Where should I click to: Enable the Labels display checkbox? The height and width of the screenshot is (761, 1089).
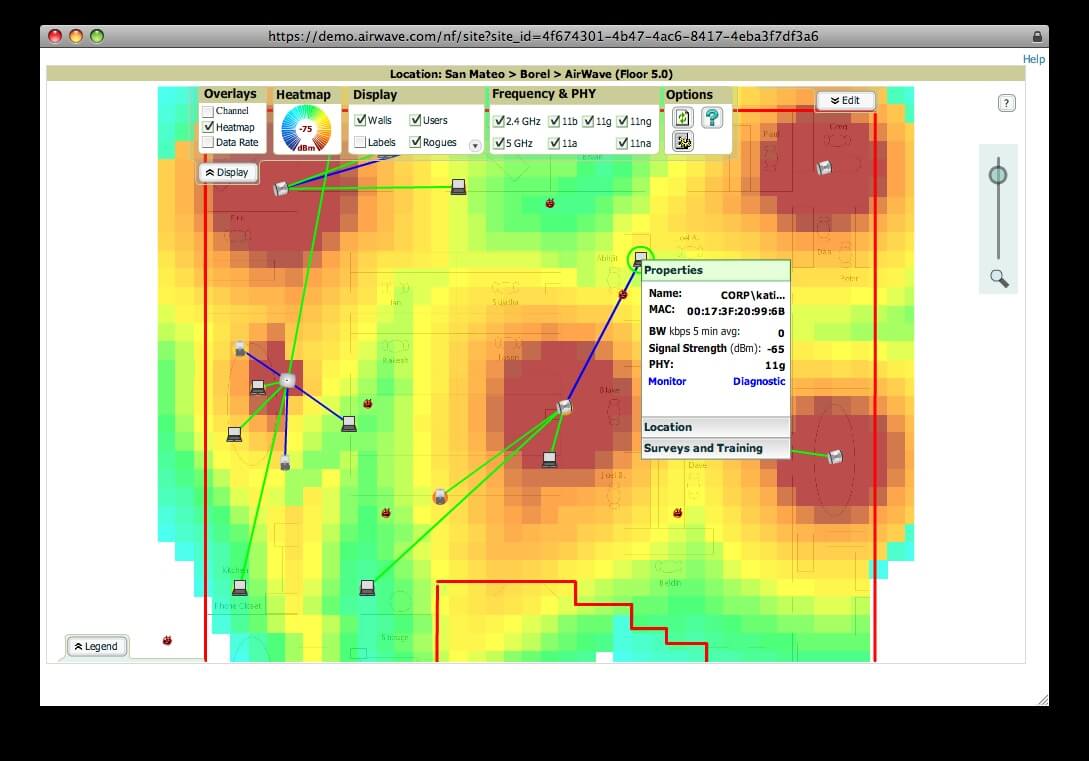360,143
